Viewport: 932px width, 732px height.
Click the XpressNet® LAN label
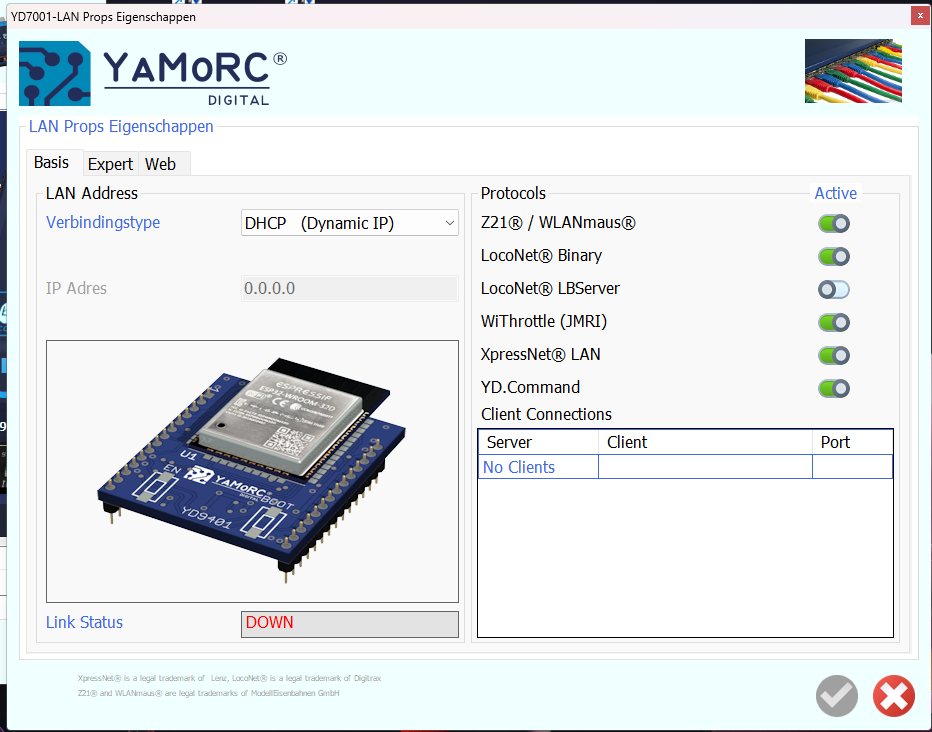point(541,355)
